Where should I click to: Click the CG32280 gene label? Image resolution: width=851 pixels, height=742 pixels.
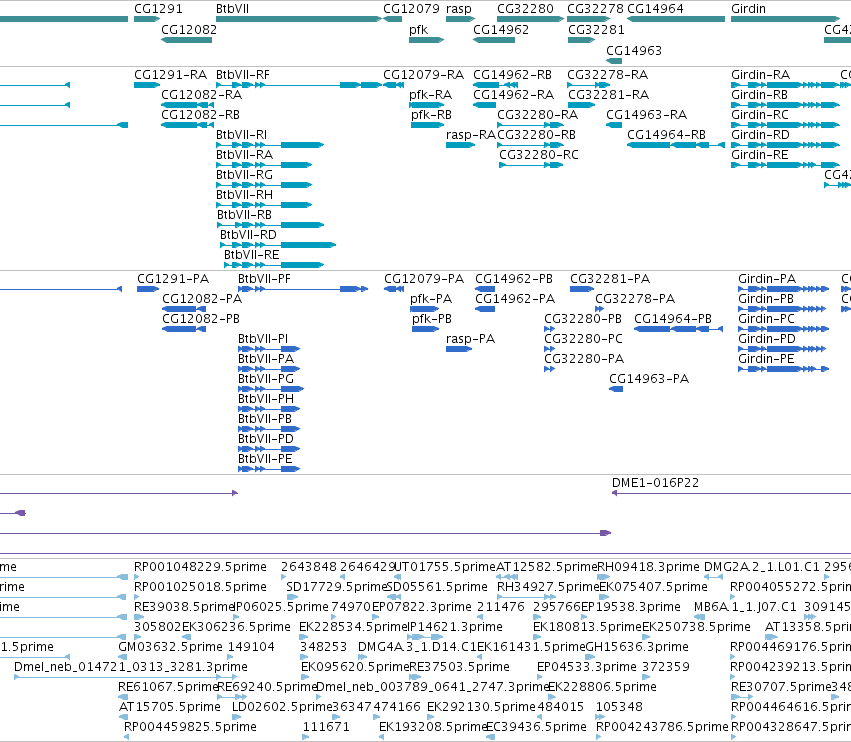pyautogui.click(x=525, y=9)
